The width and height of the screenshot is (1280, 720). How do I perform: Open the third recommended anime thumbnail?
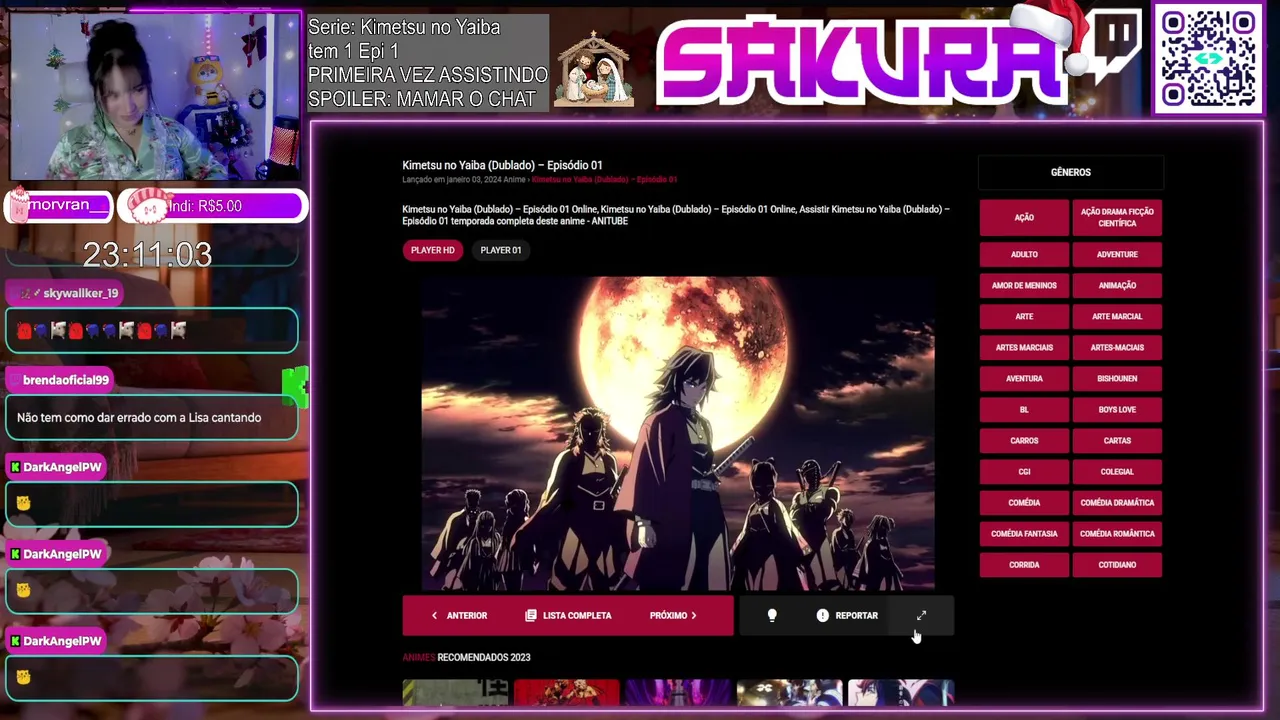[678, 692]
